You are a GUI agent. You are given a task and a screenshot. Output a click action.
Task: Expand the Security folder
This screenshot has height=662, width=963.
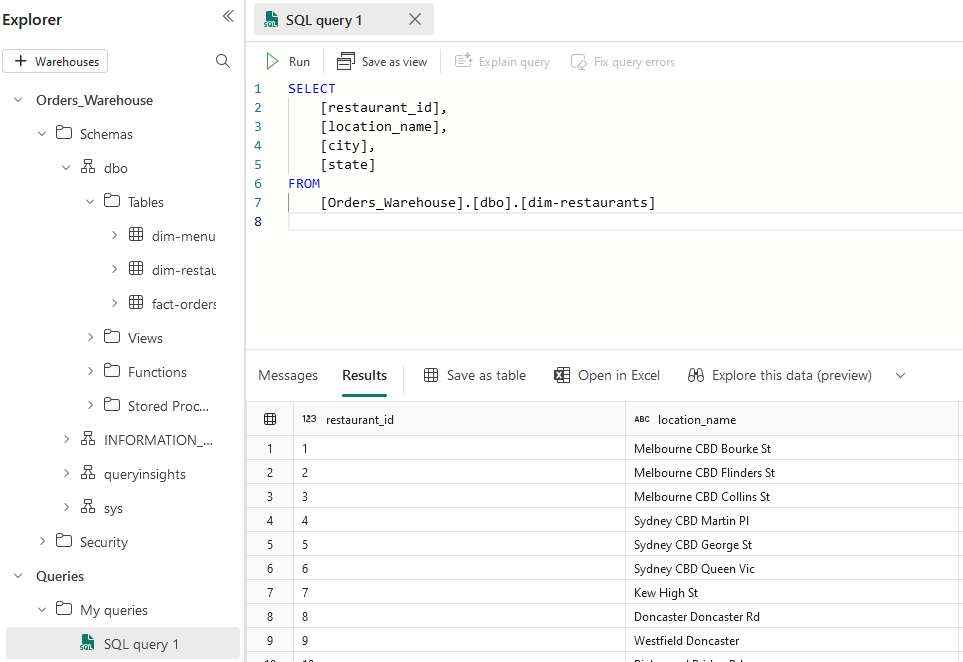tap(42, 541)
